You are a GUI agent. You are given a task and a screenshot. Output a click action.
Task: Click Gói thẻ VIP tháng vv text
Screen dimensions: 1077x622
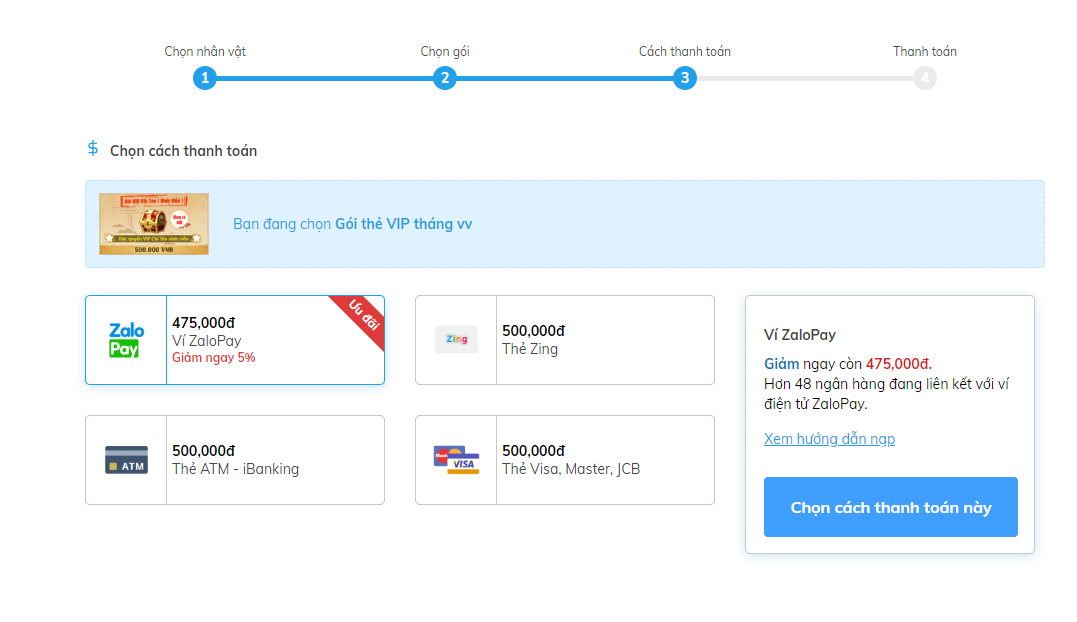click(403, 224)
